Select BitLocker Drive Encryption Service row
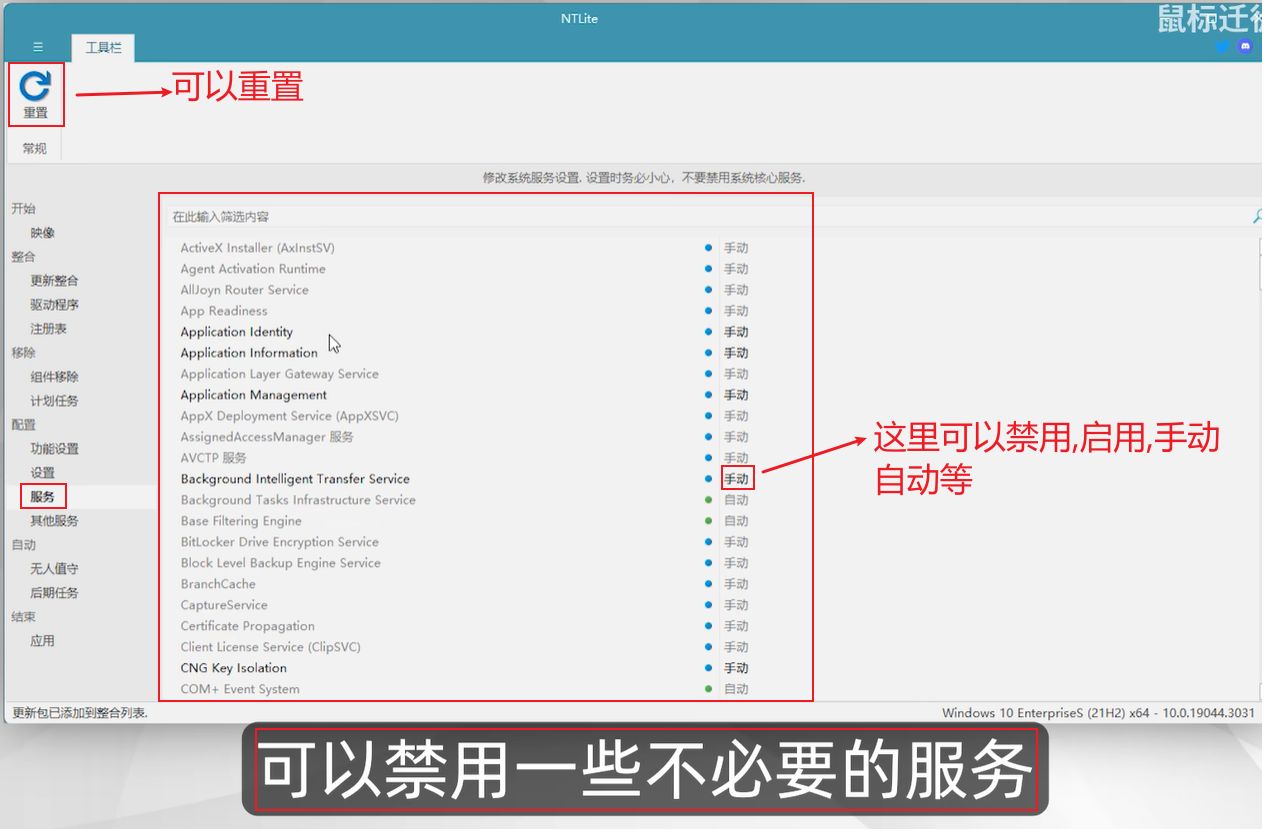The height and width of the screenshot is (833, 1279). tap(279, 542)
